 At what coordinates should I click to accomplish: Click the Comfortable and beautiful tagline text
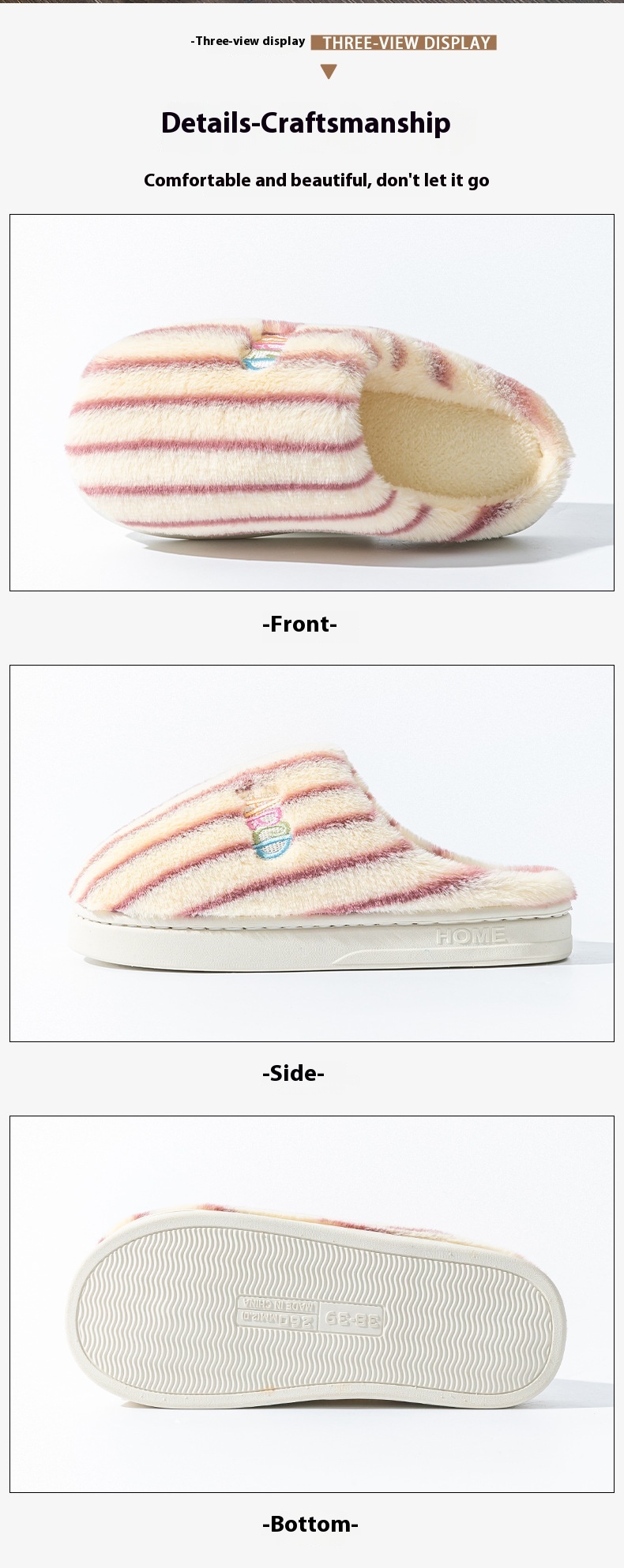pyautogui.click(x=317, y=180)
